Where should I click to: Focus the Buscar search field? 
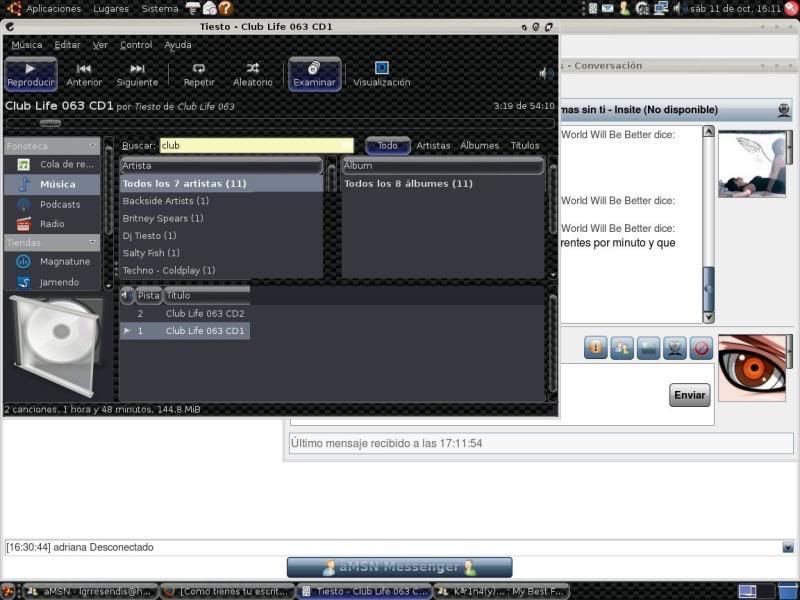click(257, 145)
